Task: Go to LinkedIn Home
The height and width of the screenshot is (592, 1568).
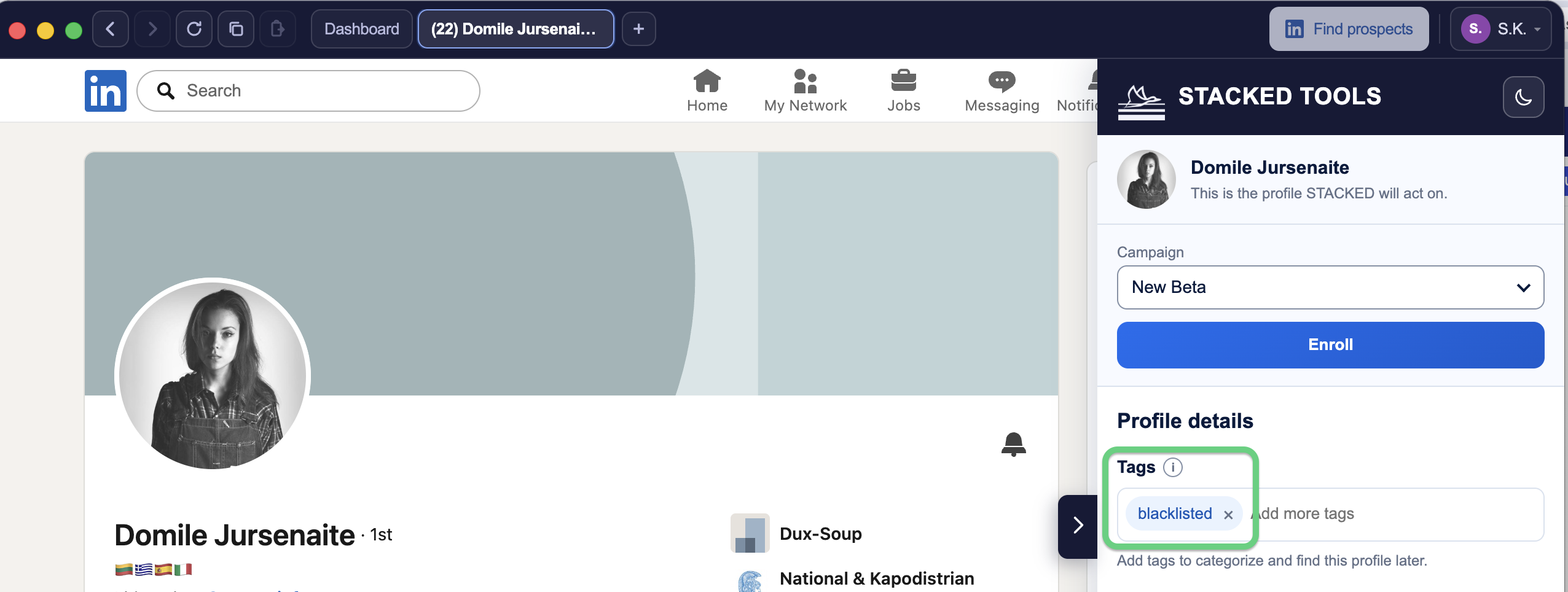Action: (707, 91)
